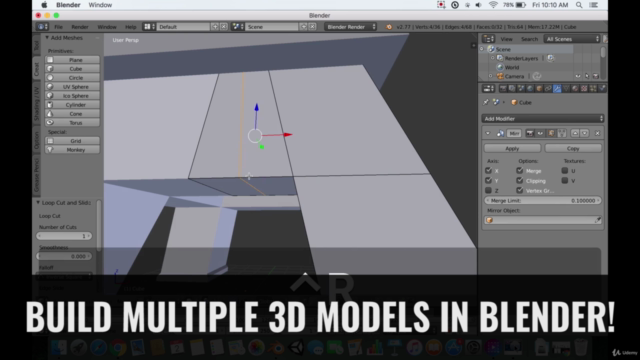Enable the V texture mirror checkbox

(x=565, y=180)
